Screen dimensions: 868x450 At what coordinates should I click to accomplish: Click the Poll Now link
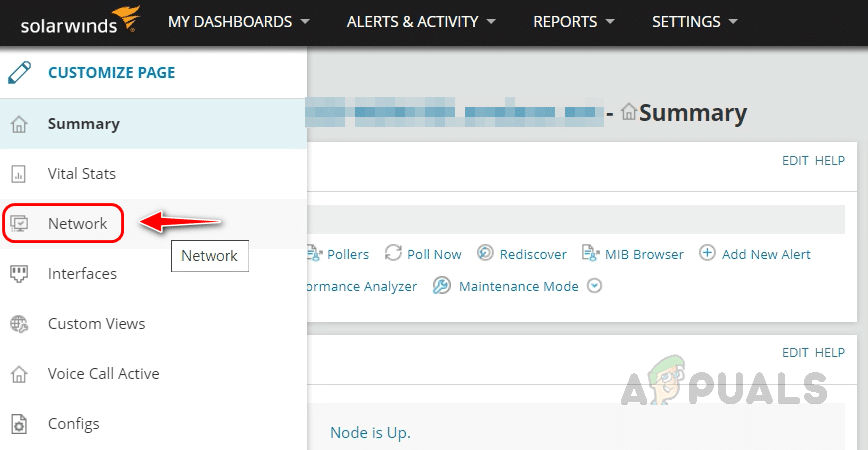point(434,254)
